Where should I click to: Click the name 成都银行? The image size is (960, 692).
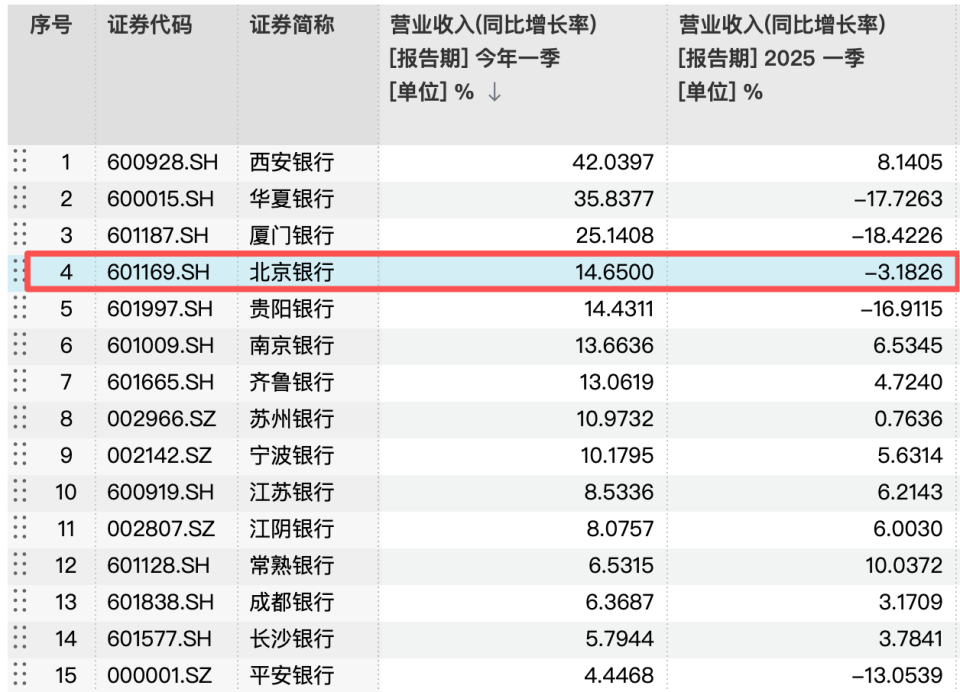click(292, 602)
